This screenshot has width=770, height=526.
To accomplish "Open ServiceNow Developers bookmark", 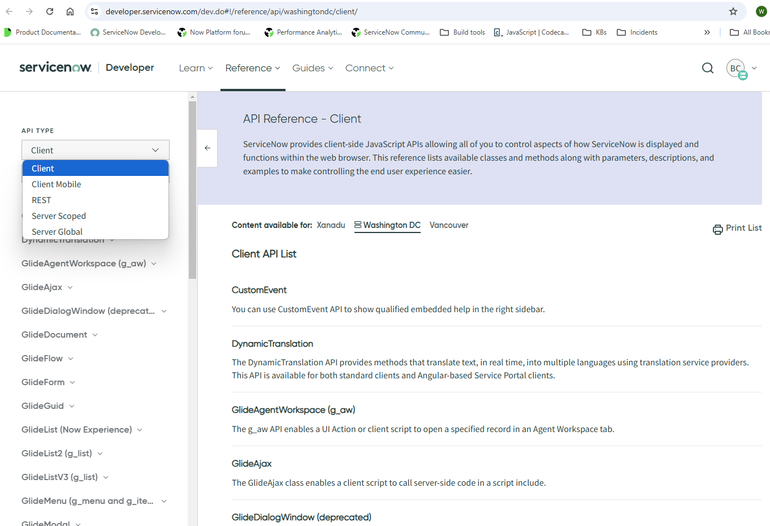I will [x=128, y=32].
